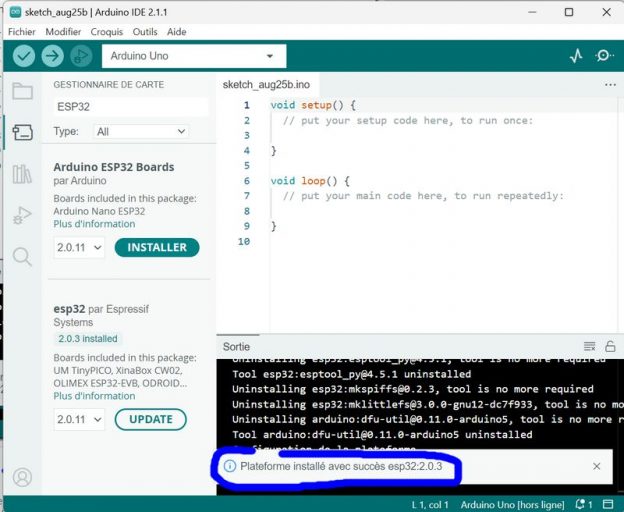Click the Verify sketch checkmark button
This screenshot has height=512, width=624.
[24, 56]
